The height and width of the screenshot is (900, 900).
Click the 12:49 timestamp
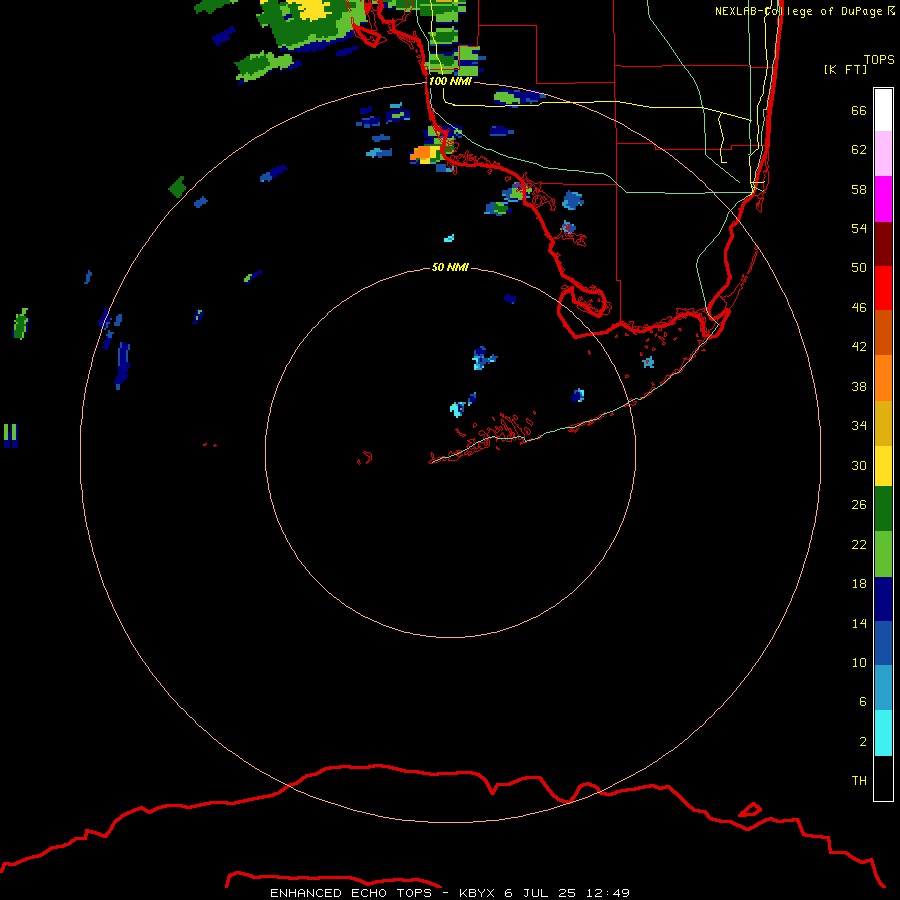pos(608,893)
